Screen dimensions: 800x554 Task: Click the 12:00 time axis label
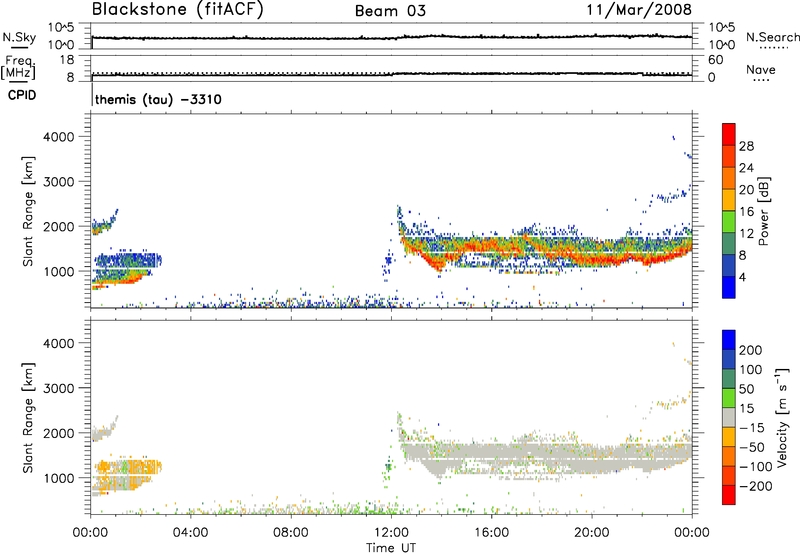tap(391, 533)
